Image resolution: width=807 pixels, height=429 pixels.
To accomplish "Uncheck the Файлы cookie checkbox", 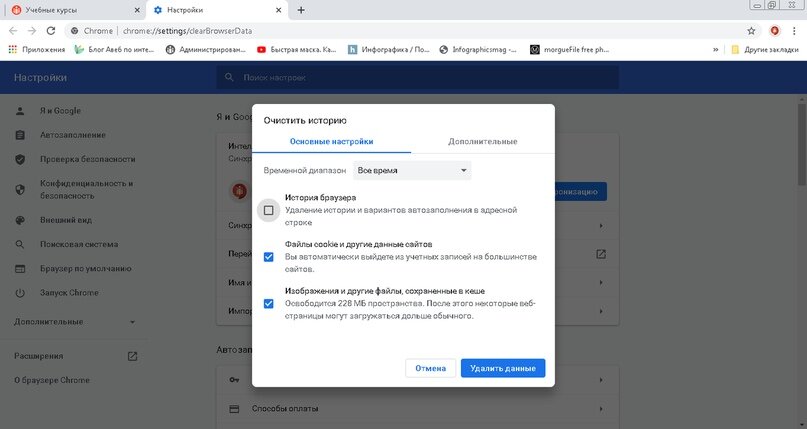I will (x=269, y=257).
